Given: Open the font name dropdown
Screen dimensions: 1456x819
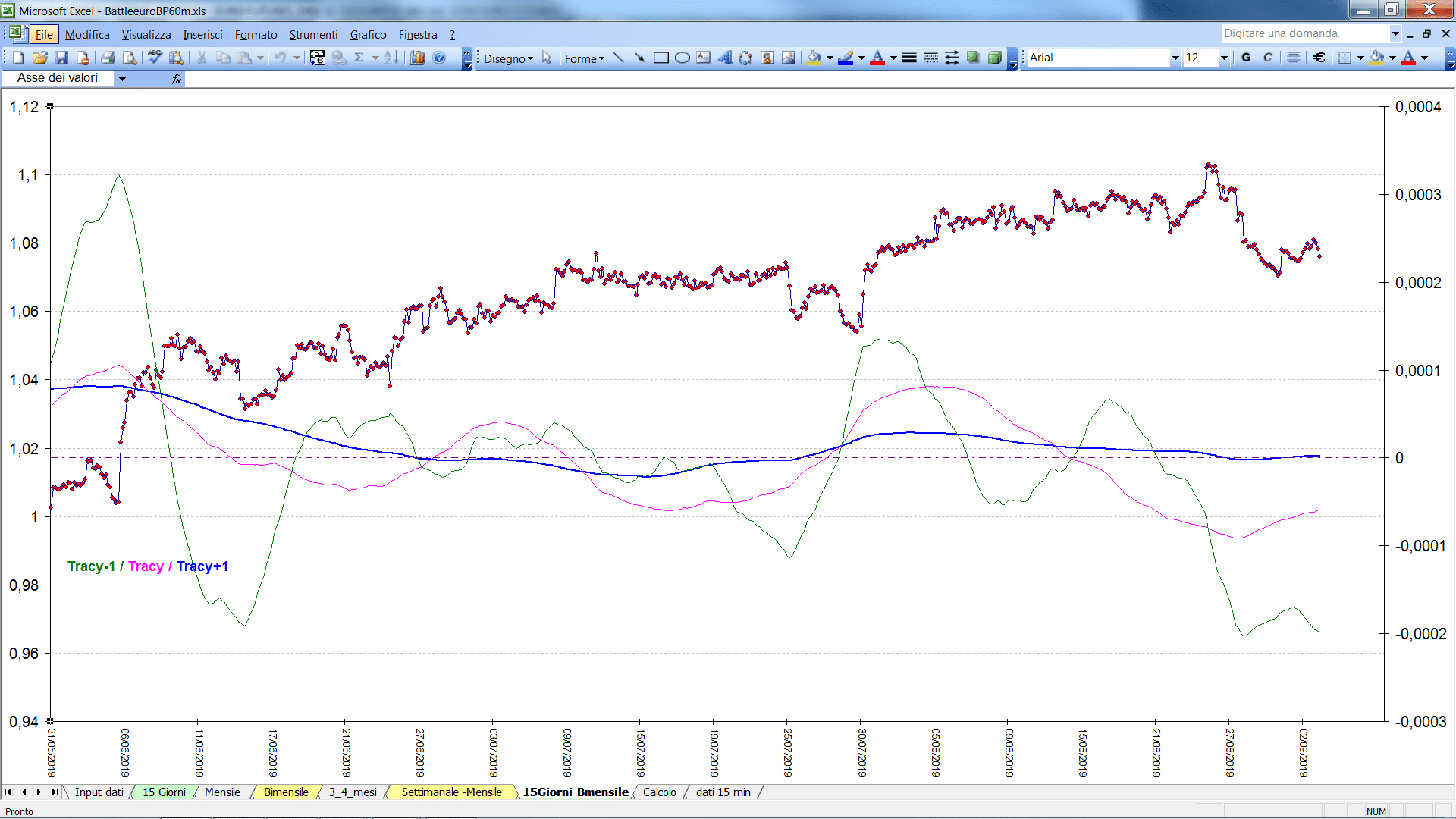Looking at the screenshot, I should click(x=1175, y=58).
